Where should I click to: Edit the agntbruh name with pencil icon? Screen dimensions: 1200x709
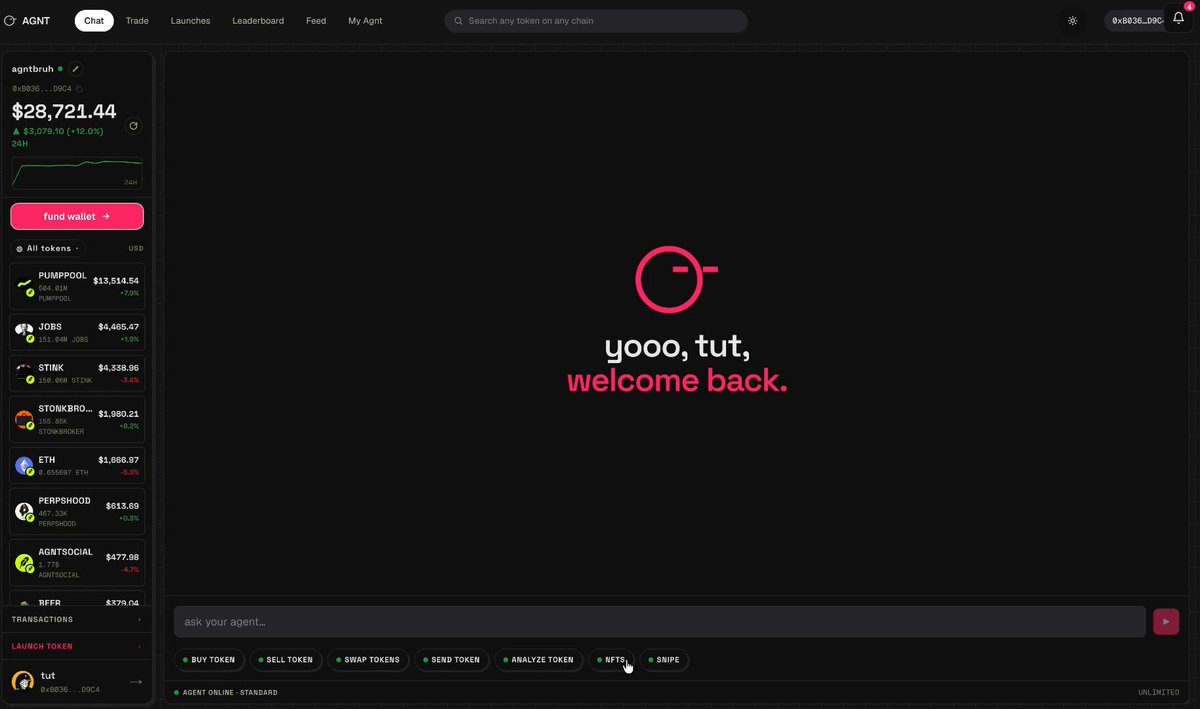(x=76, y=69)
